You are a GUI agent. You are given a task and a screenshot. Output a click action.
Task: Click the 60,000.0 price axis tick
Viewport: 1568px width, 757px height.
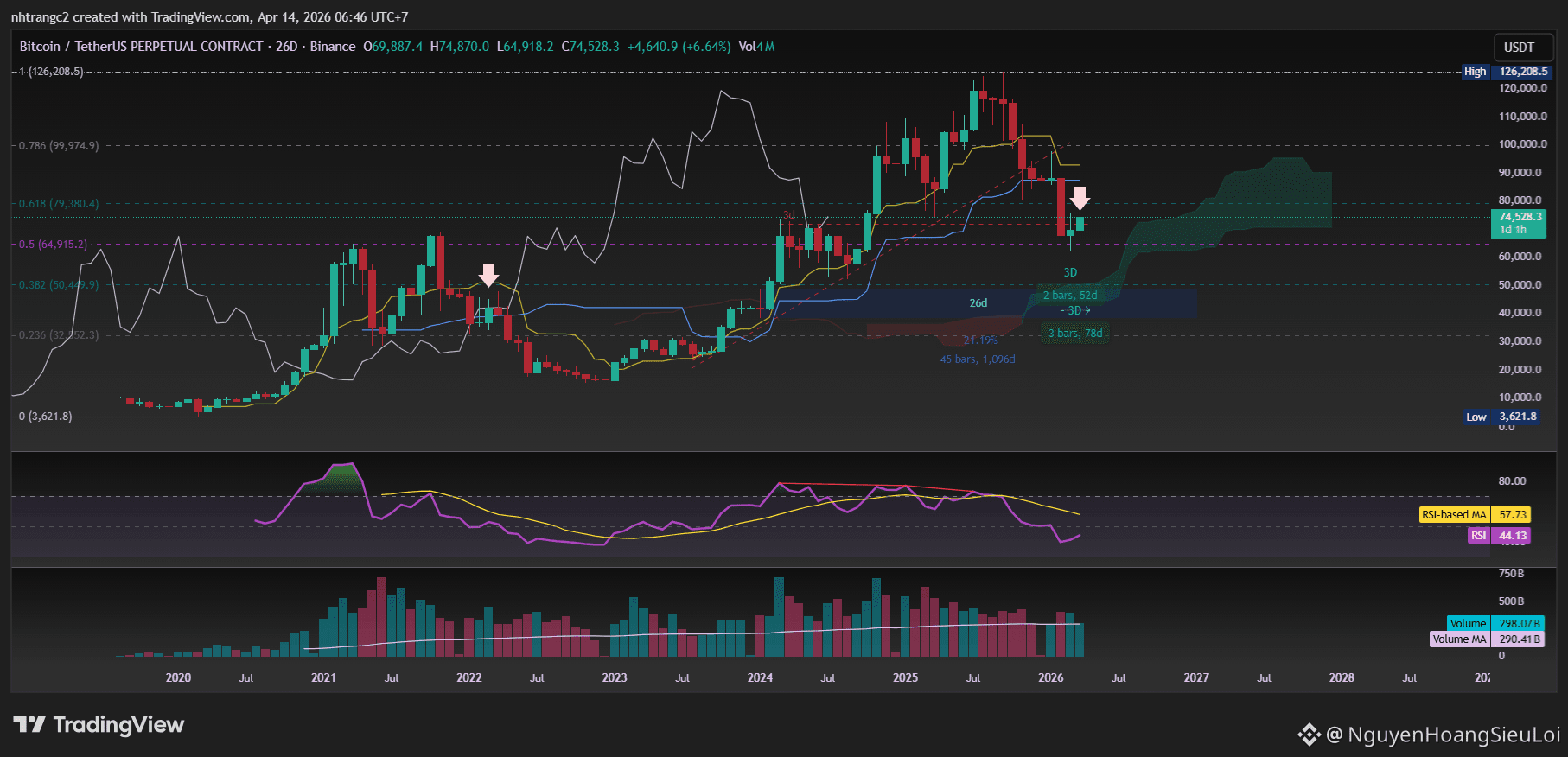click(1520, 257)
